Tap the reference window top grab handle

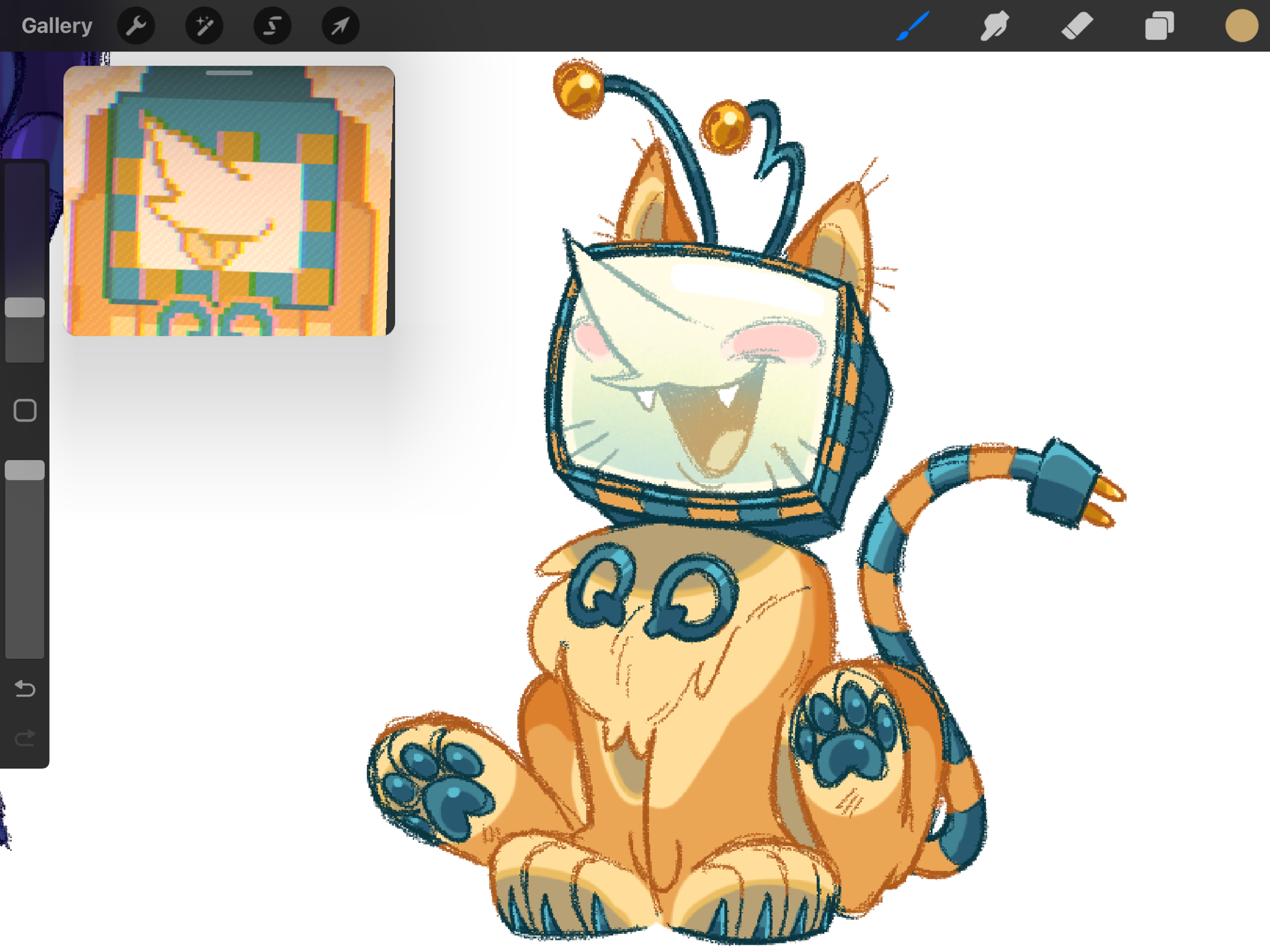(229, 73)
